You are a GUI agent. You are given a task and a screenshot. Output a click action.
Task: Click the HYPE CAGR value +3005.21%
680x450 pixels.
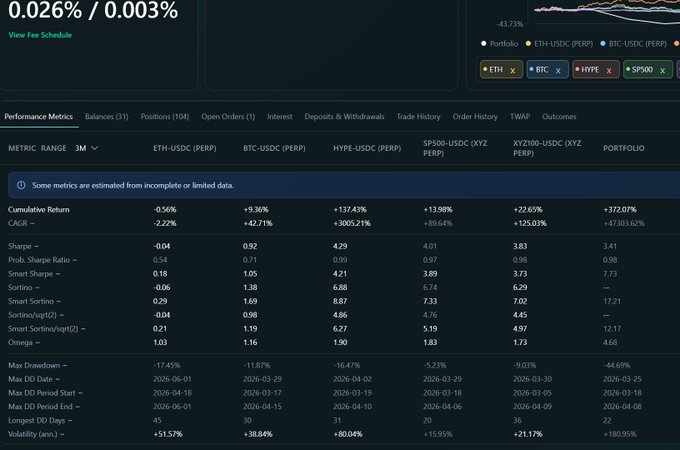click(352, 223)
